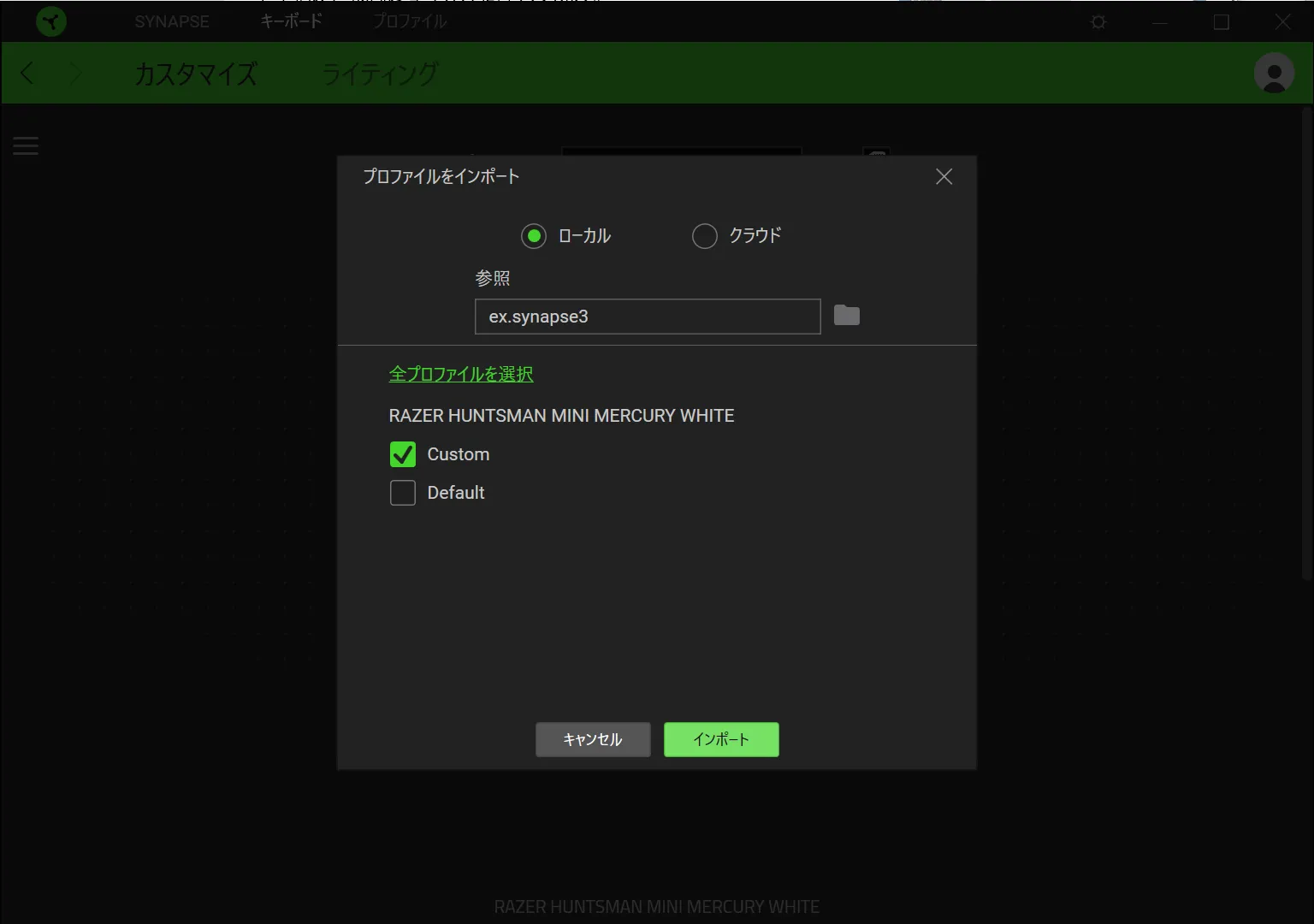The image size is (1314, 924).
Task: Click the vertical scrollbar on the right
Action: point(1307,342)
